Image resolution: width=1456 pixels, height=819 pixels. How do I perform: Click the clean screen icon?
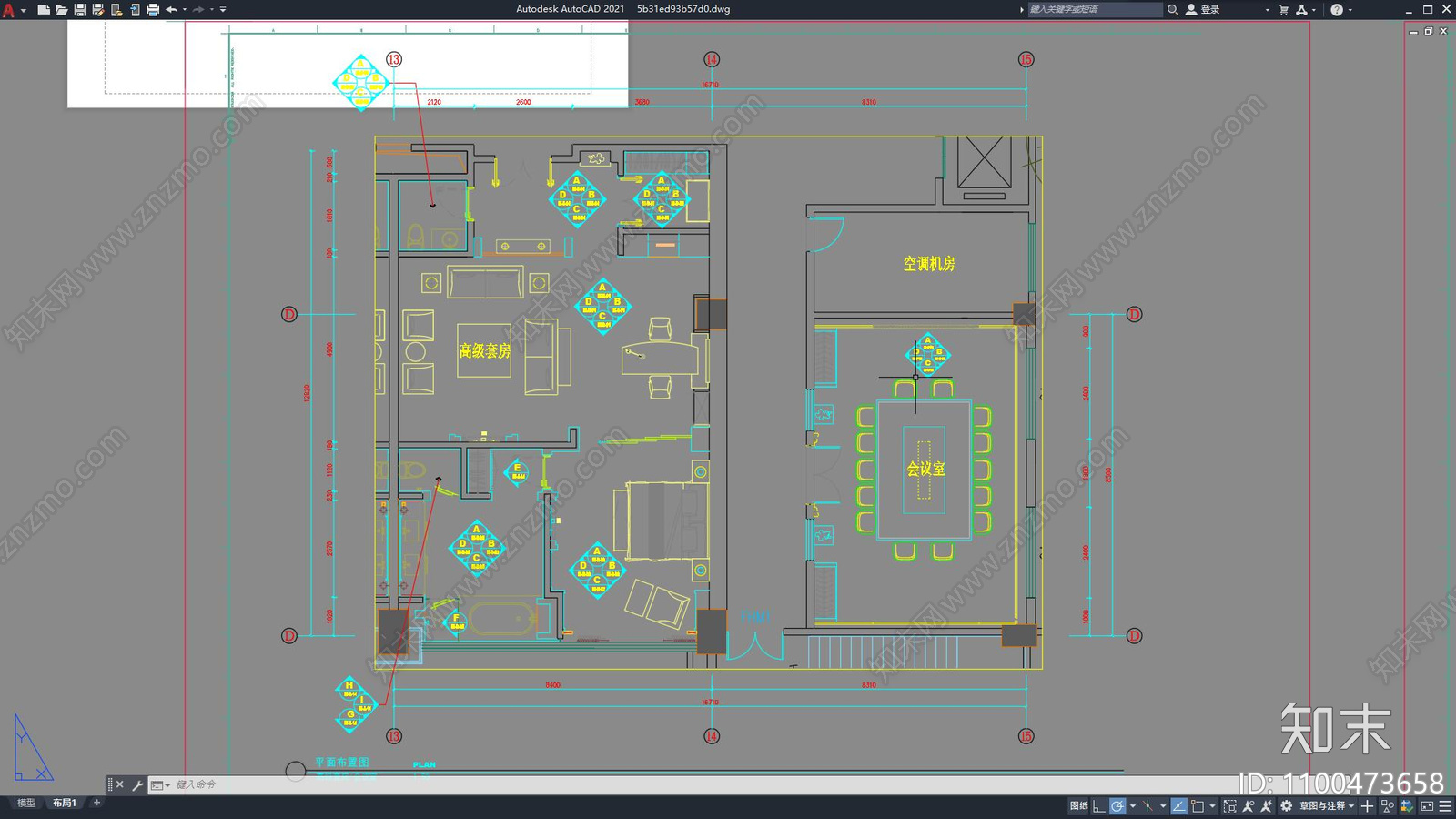click(x=1427, y=806)
